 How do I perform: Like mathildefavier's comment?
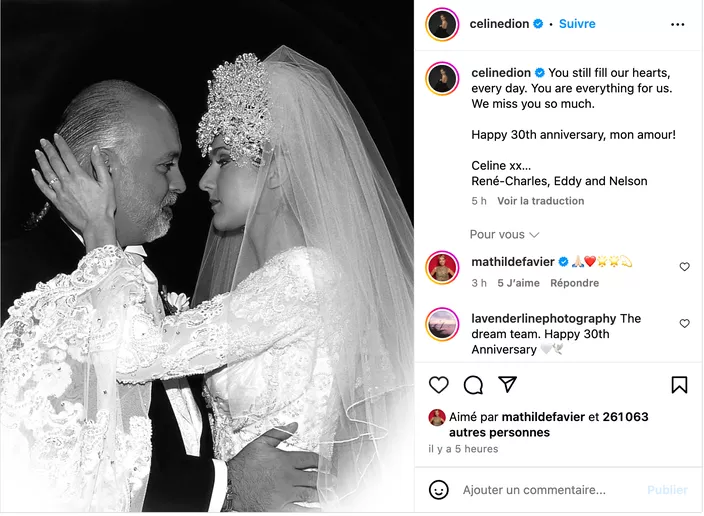[x=684, y=267]
